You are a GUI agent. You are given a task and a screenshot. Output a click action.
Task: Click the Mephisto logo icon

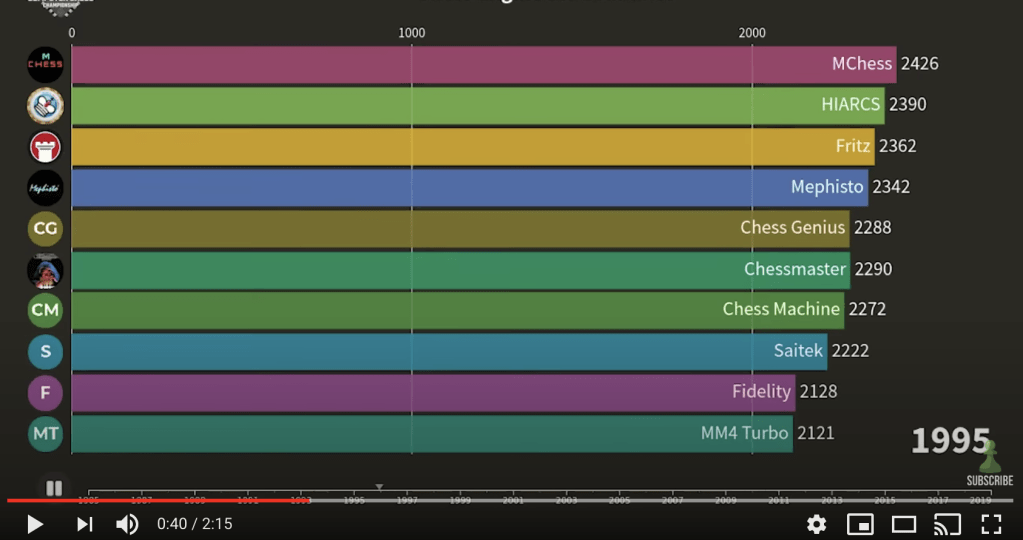point(45,187)
